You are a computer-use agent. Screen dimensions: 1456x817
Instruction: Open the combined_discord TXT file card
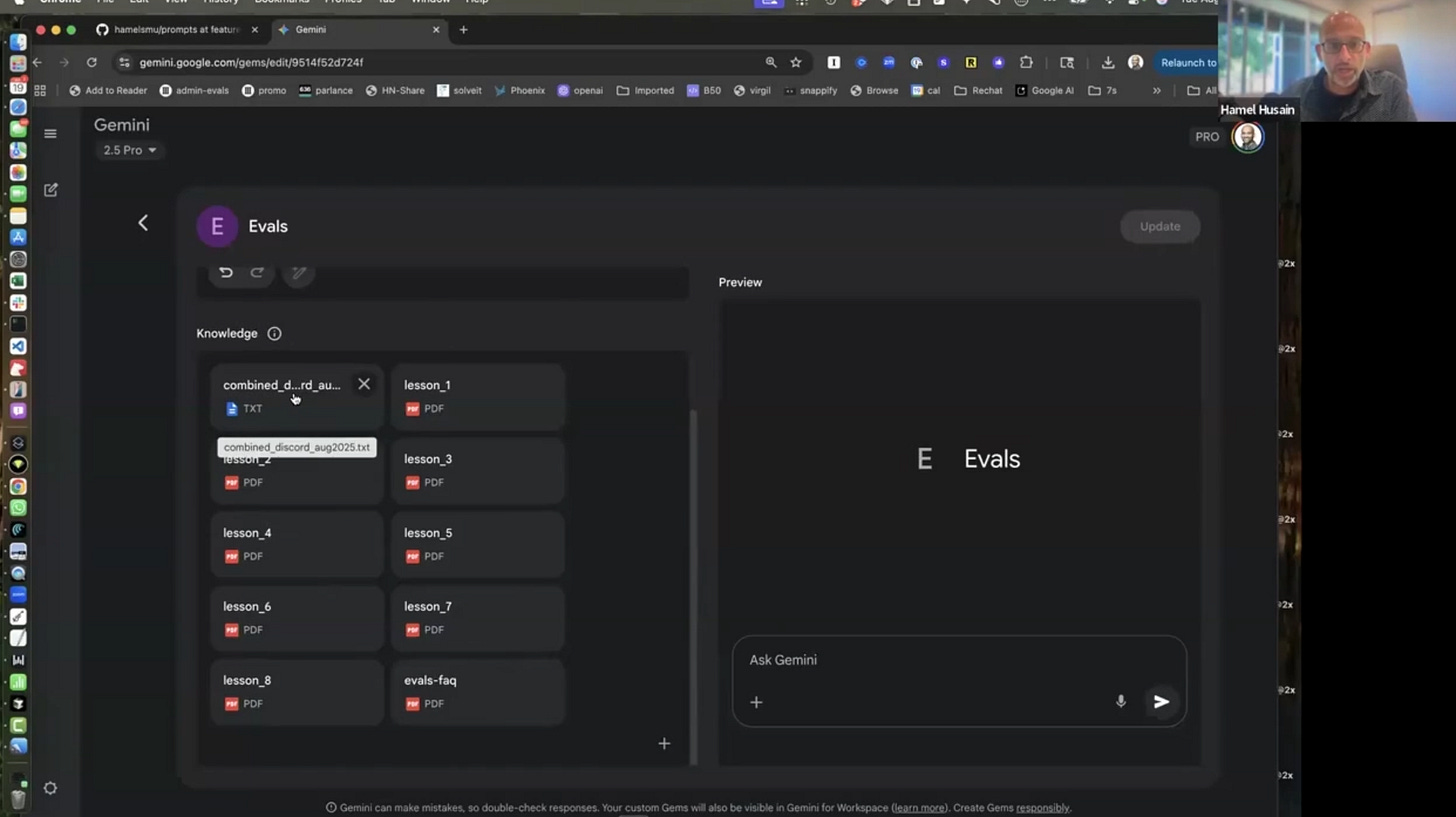click(x=297, y=396)
